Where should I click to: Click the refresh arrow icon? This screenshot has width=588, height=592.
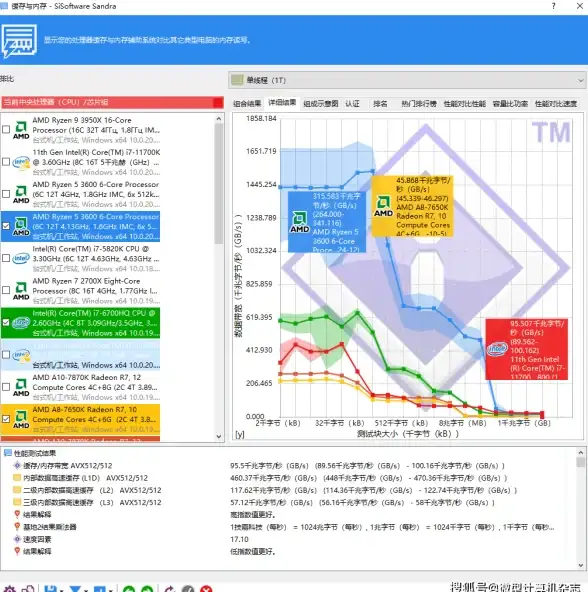[169, 589]
